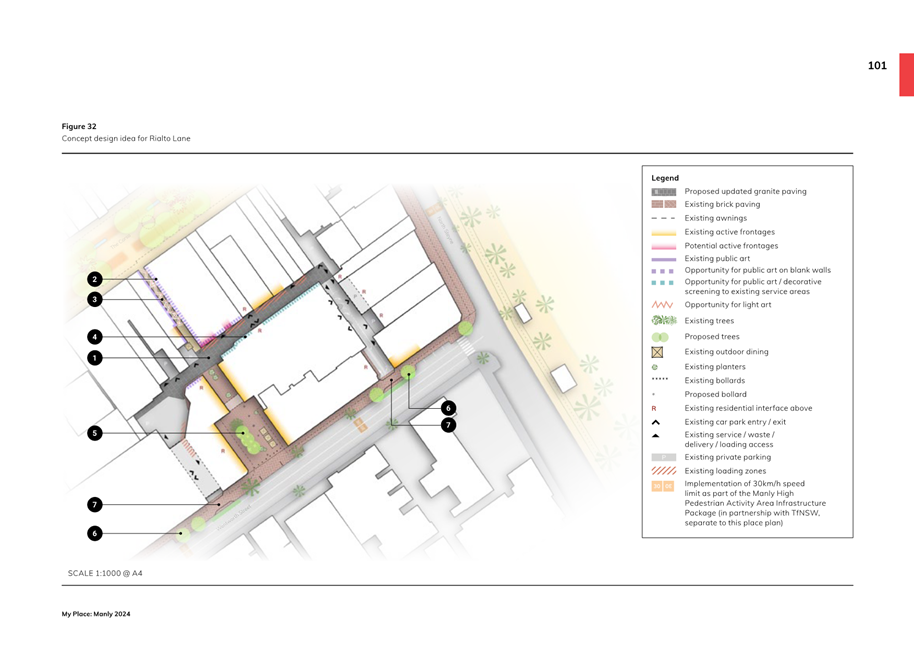Image resolution: width=914 pixels, height=647 pixels.
Task: Click the My Place: Manly 2024 footer
Action: coord(96,614)
